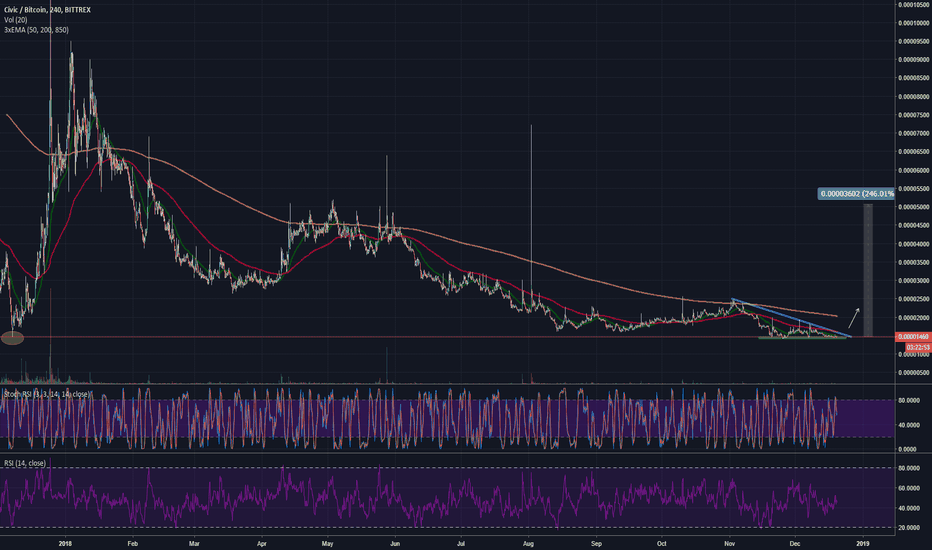Screen dimensions: 932x550
Task: Click the 0.0000 value on the Stoch RSI scale
Action: (x=909, y=450)
